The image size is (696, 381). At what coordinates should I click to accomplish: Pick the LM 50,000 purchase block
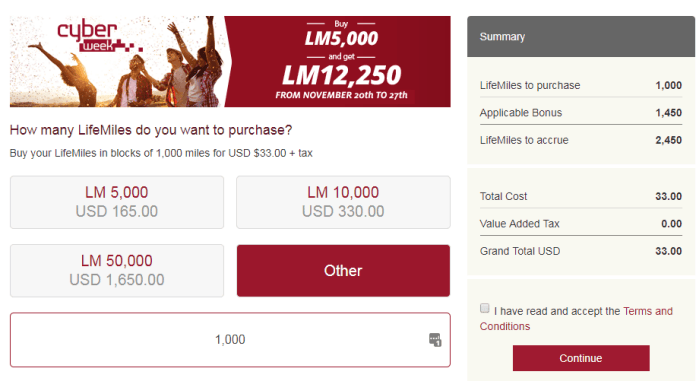pyautogui.click(x=117, y=270)
